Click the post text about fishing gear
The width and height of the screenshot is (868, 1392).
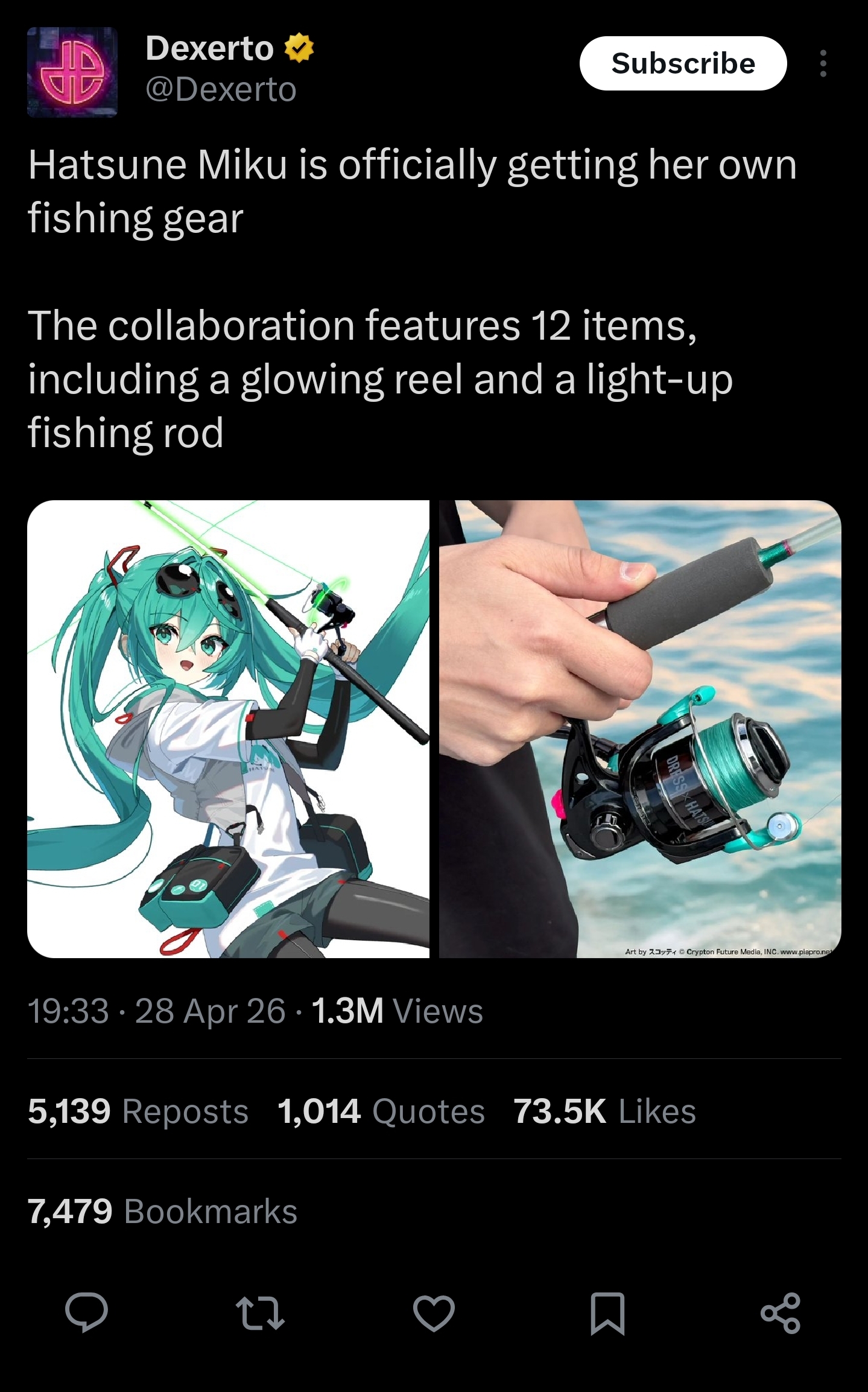[413, 298]
